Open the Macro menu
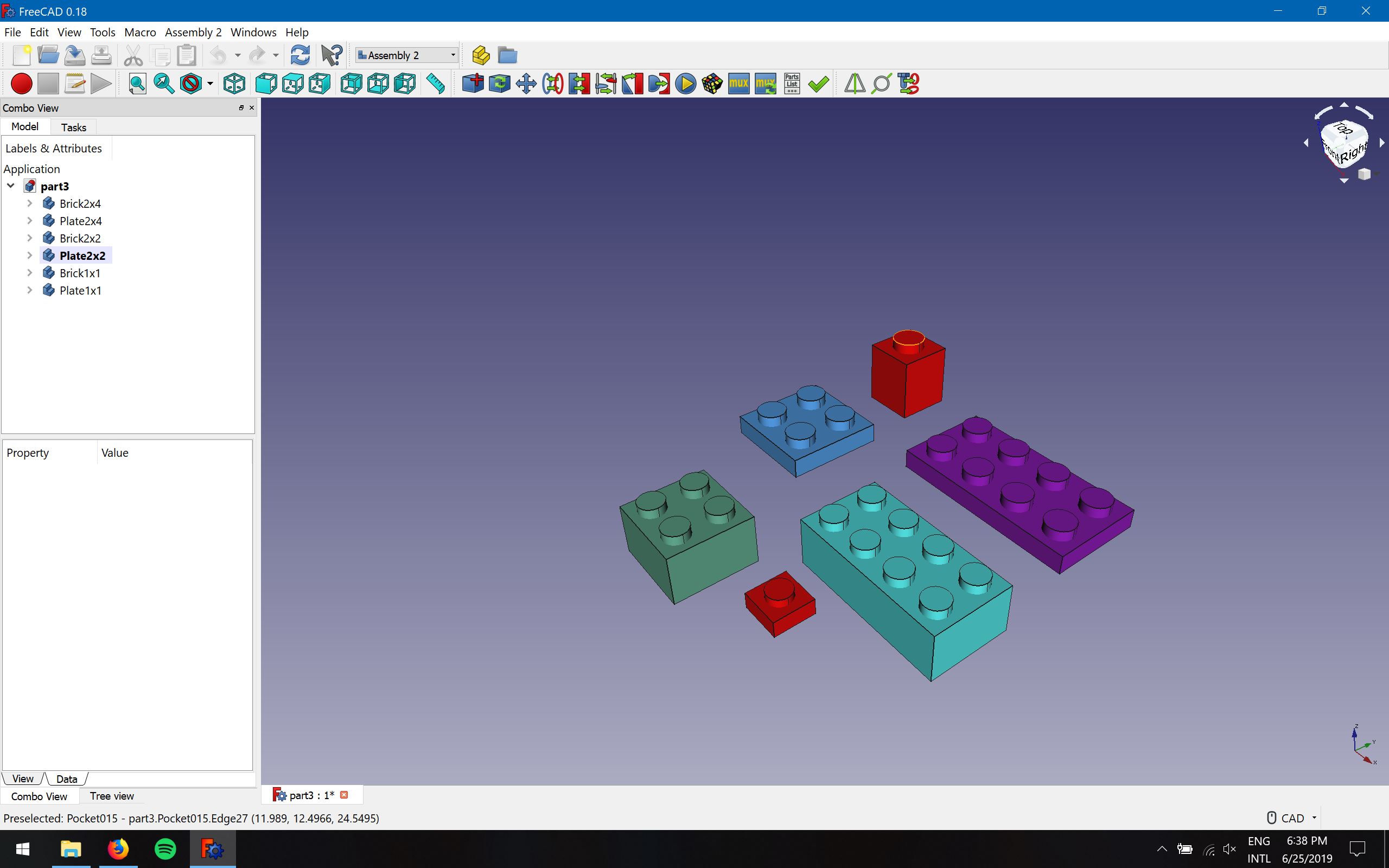 [x=140, y=32]
